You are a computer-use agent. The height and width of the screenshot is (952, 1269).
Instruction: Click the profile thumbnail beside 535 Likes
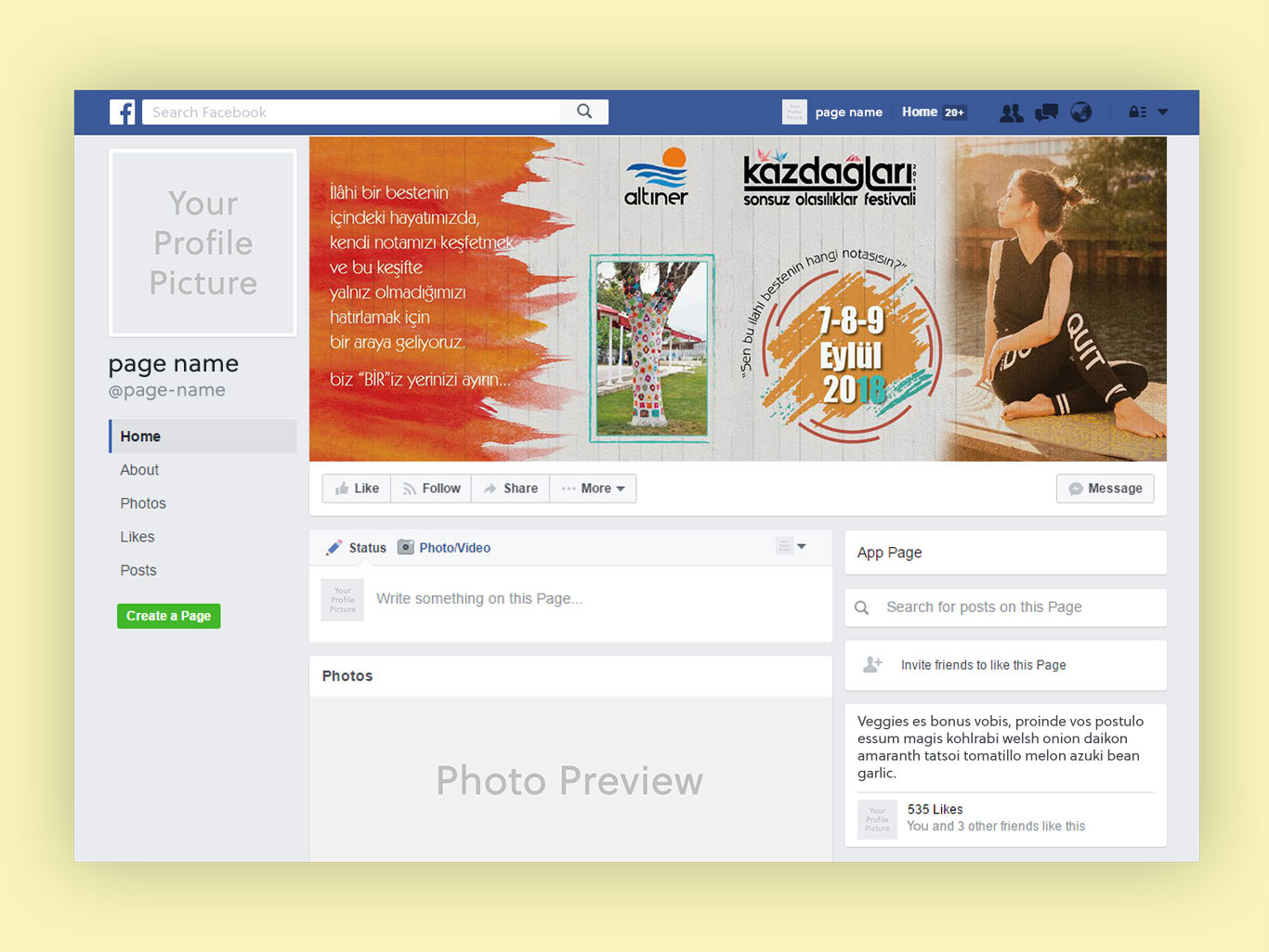877,819
